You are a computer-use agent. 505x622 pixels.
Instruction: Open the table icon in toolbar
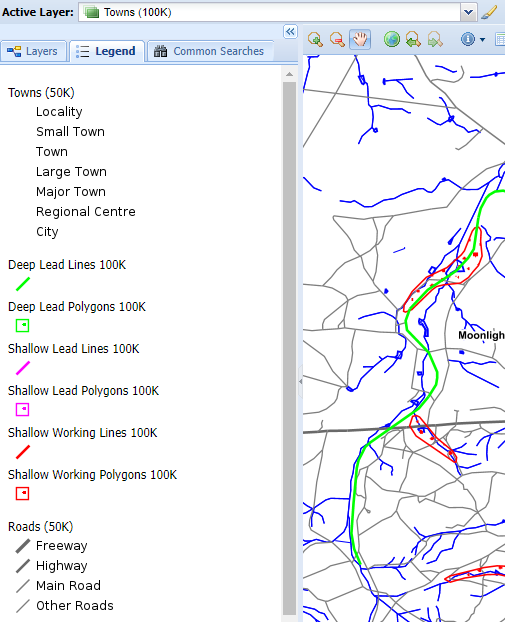(500, 40)
